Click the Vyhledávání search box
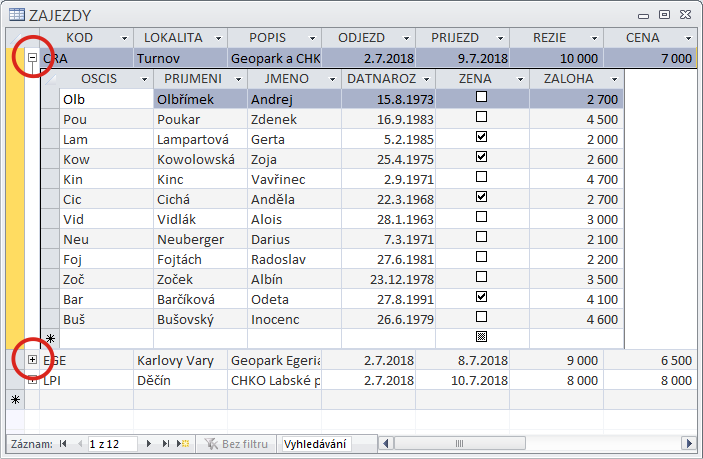 [316, 442]
